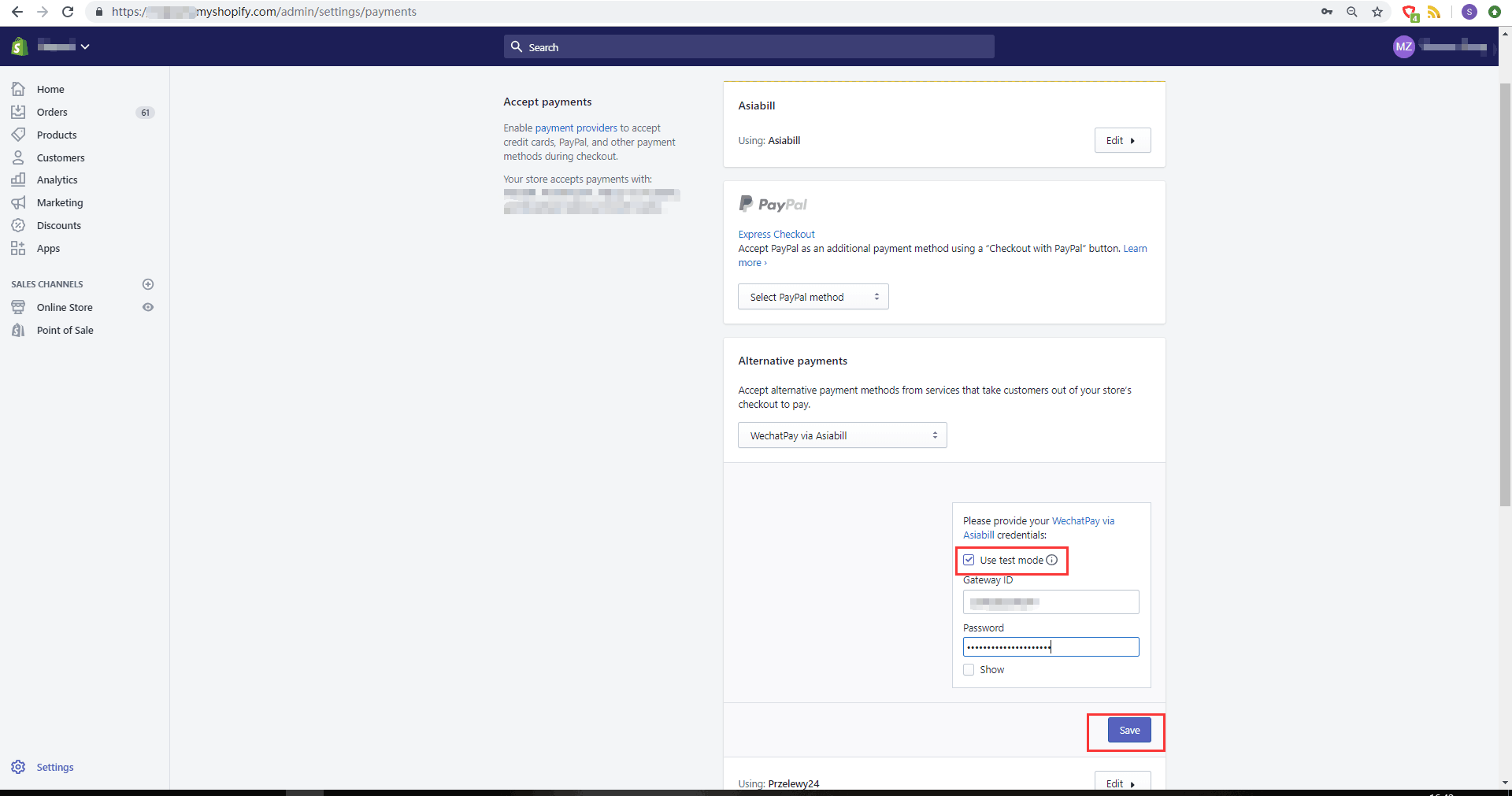1512x796 pixels.
Task: Open the MZ account menu
Action: (1404, 46)
